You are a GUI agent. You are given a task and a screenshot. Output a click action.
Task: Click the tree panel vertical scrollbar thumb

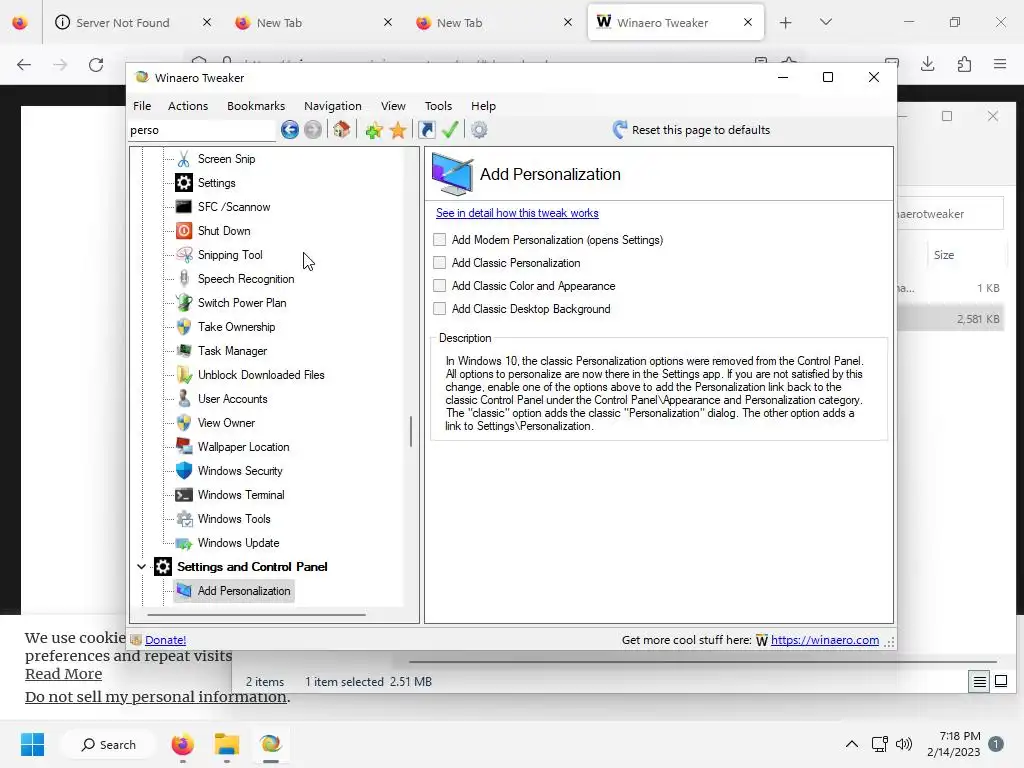pos(411,431)
